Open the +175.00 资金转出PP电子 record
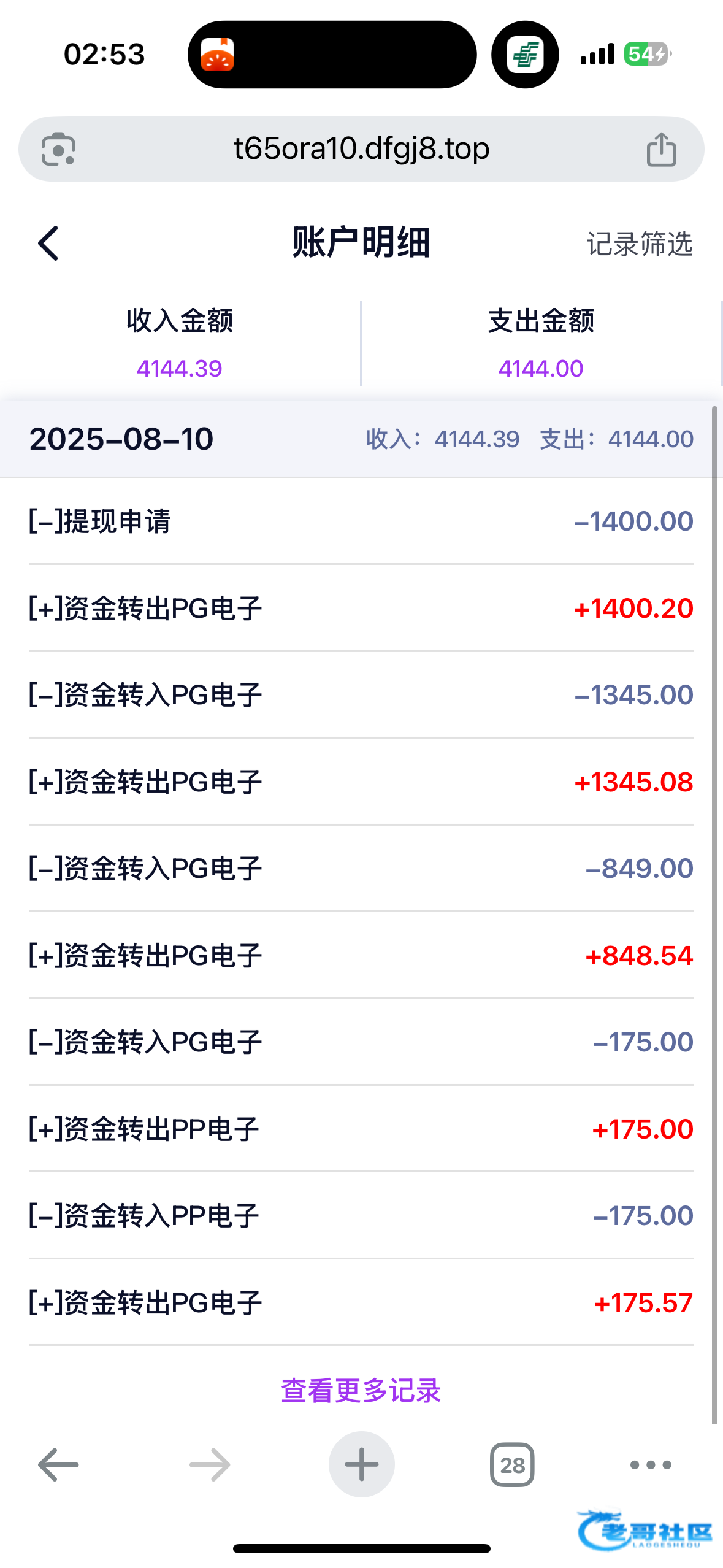The height and width of the screenshot is (1568, 723). pos(361,1129)
